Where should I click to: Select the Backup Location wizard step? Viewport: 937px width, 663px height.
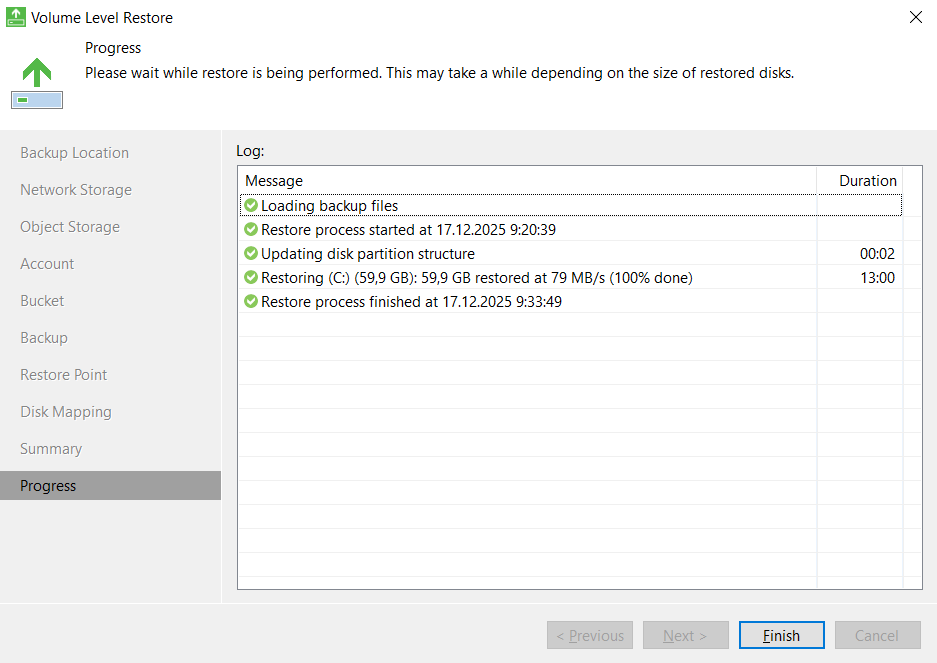pyautogui.click(x=75, y=153)
